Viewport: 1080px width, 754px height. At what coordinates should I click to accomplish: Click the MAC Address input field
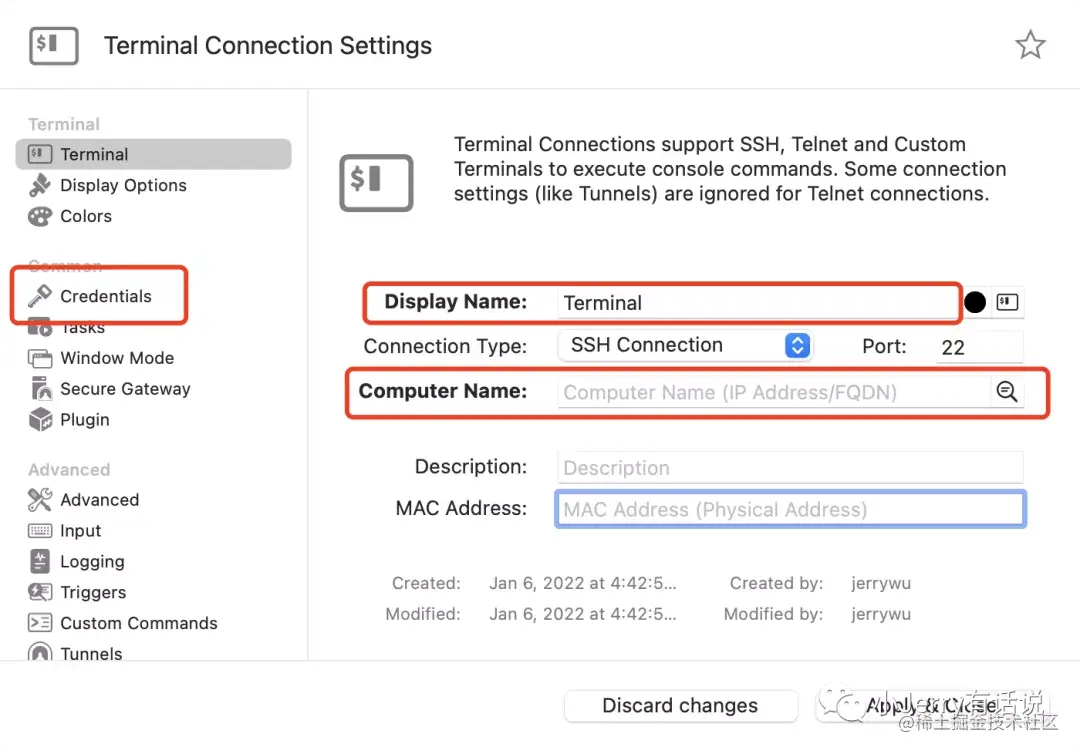coord(790,509)
